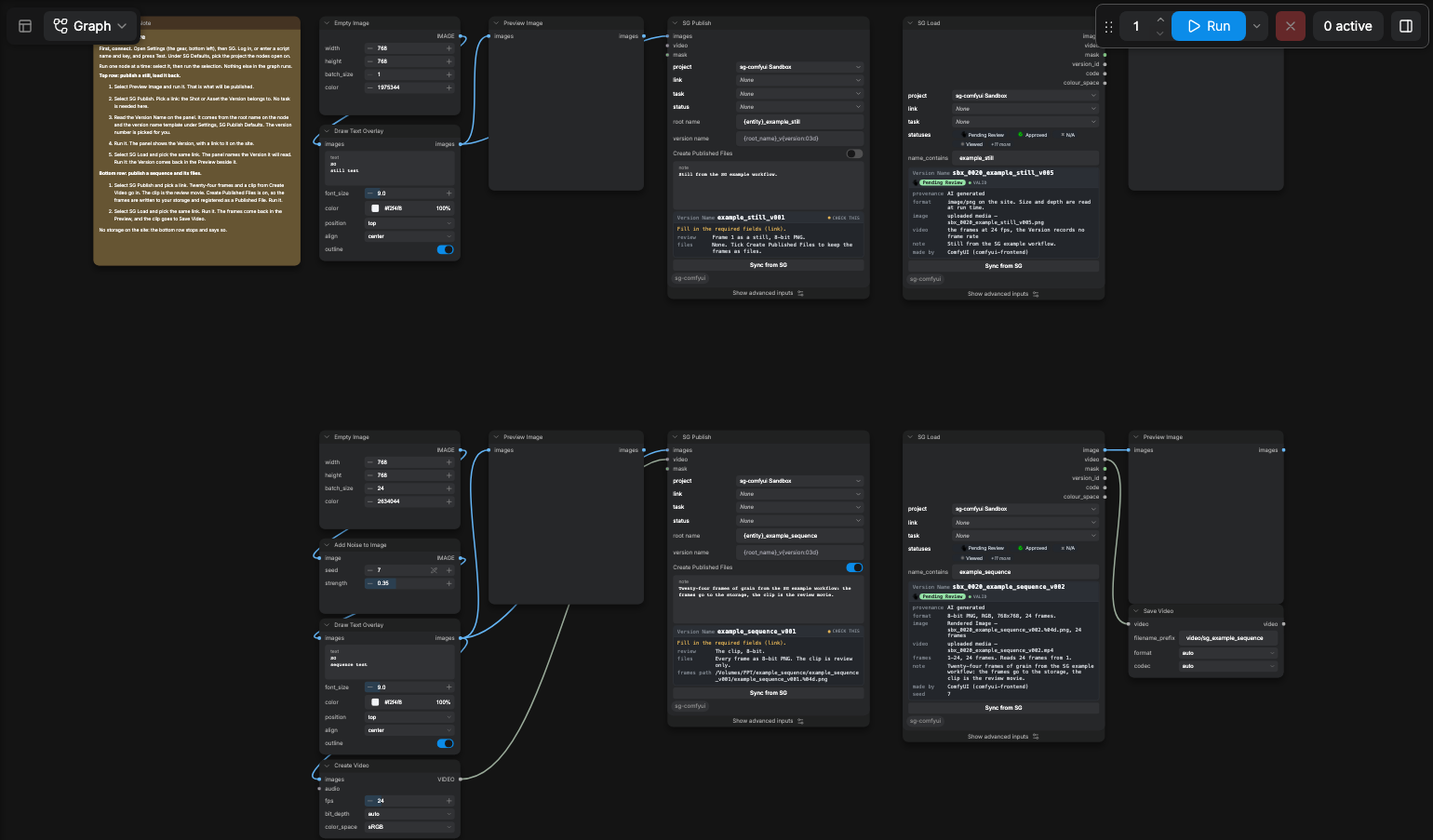Open color swatch in sequence text overlay node
The width and height of the screenshot is (1433, 840).
coord(375,702)
